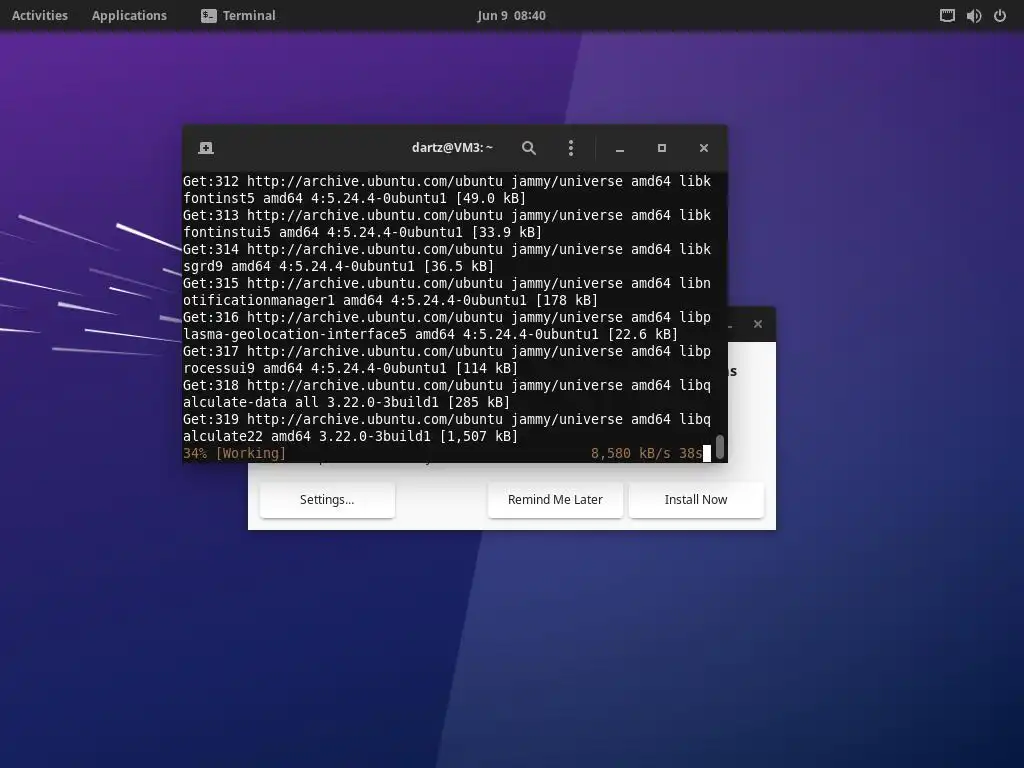Choose Remind Me Later
The image size is (1024, 768).
pyautogui.click(x=555, y=500)
